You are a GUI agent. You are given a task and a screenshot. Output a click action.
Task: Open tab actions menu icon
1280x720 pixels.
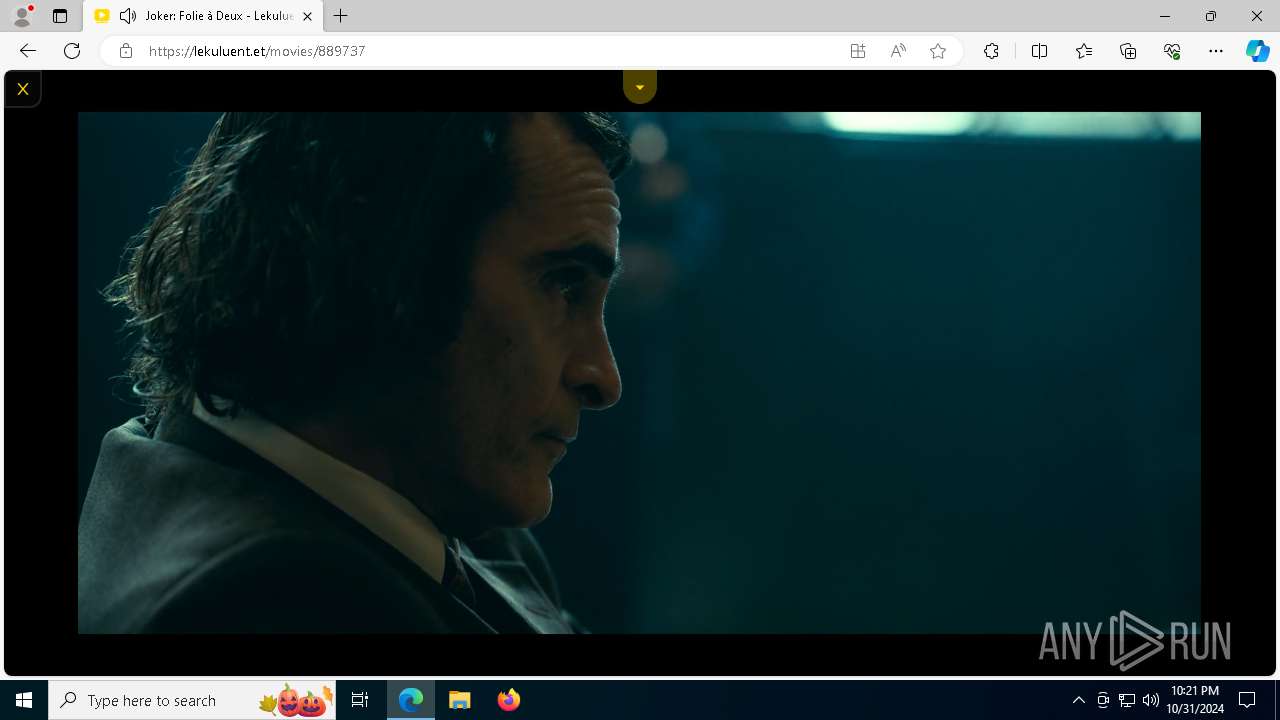60,16
